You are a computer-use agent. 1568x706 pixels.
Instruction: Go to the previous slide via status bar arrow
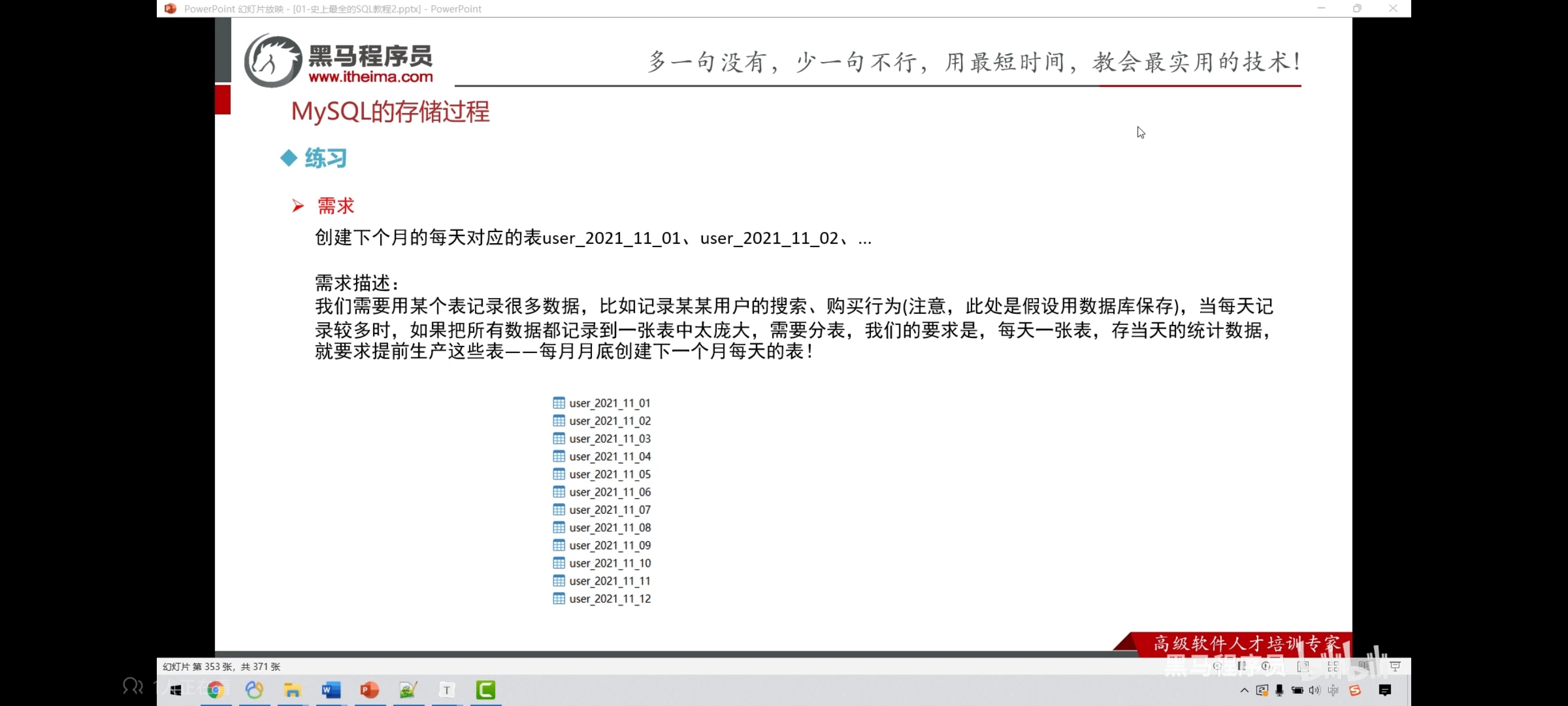click(1217, 666)
